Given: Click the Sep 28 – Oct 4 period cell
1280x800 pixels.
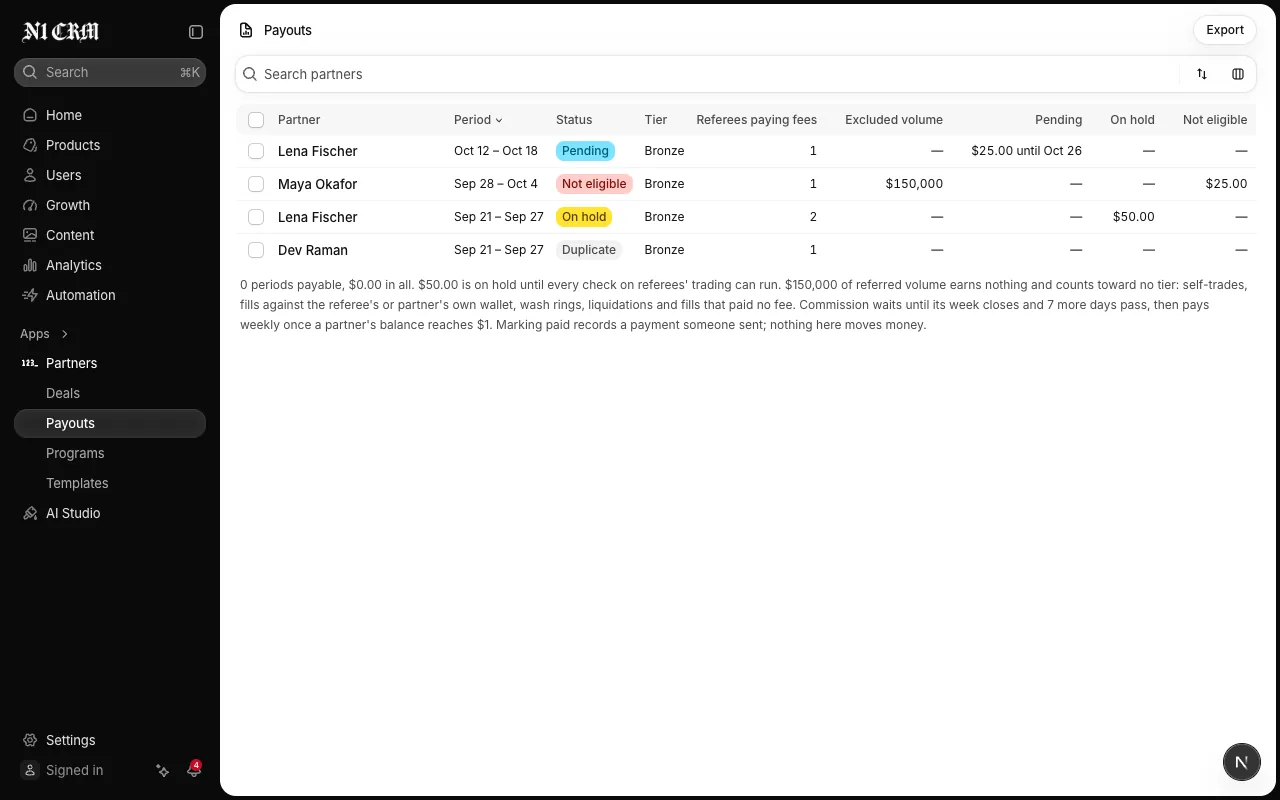Looking at the screenshot, I should point(496,184).
